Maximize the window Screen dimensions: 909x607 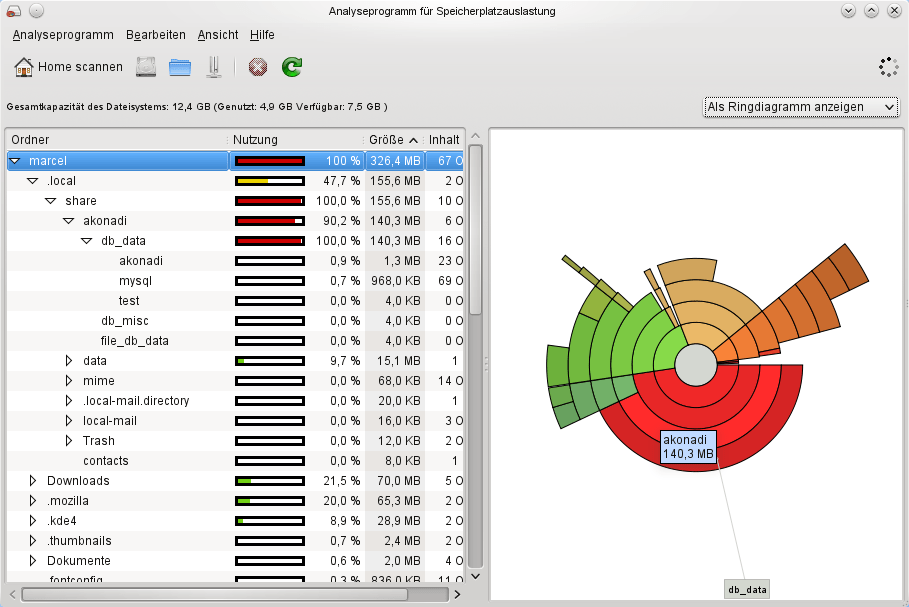point(871,11)
